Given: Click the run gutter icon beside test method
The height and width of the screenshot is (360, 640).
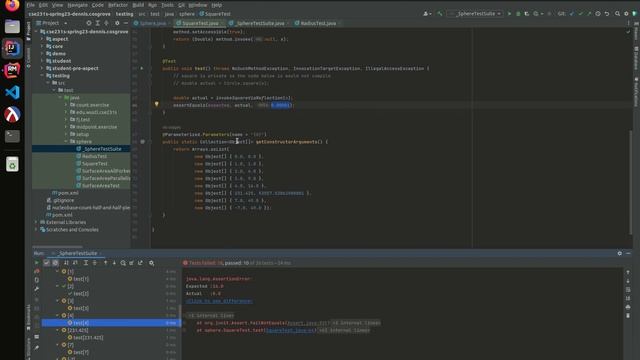Looking at the screenshot, I should [142, 68].
